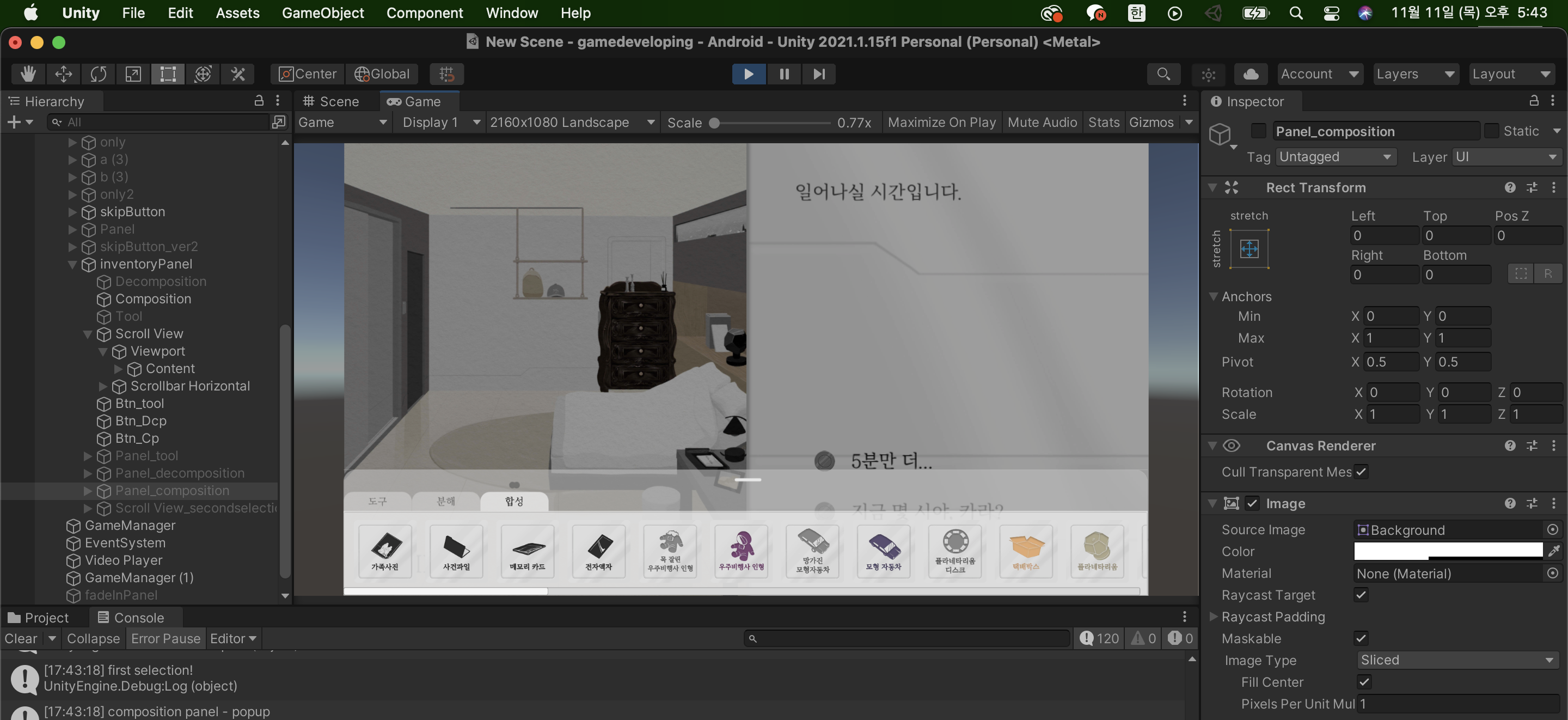Disable the Image component checkbox

(x=1252, y=503)
